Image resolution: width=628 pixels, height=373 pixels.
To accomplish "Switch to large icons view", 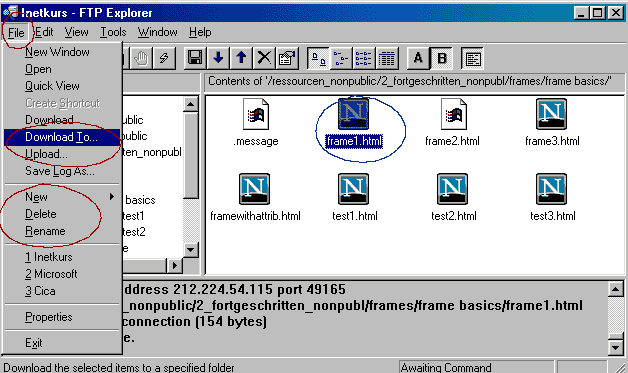I will coord(318,58).
